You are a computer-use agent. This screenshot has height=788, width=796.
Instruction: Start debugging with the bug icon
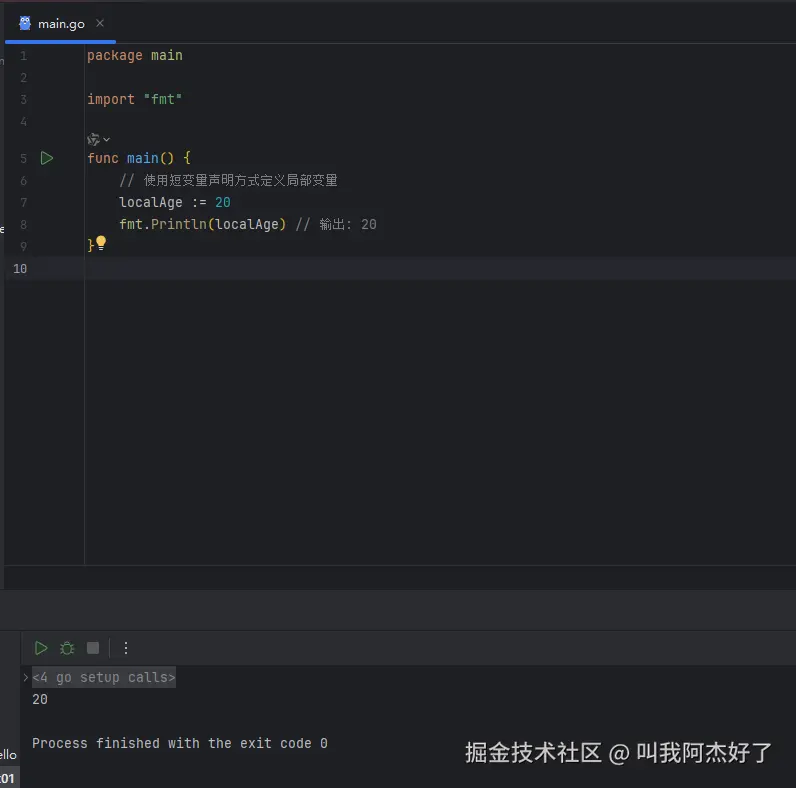coord(67,648)
